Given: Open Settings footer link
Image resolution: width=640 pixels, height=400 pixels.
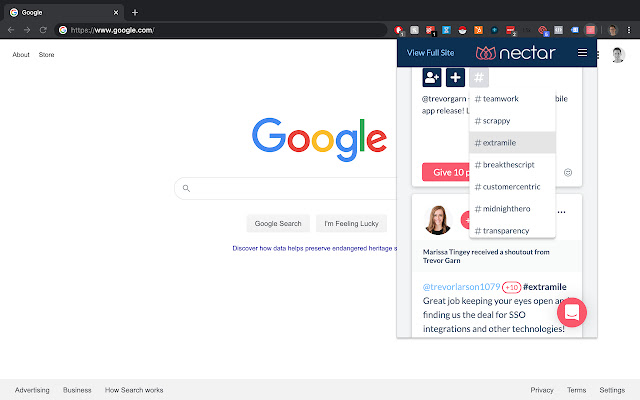Looking at the screenshot, I should [x=612, y=390].
